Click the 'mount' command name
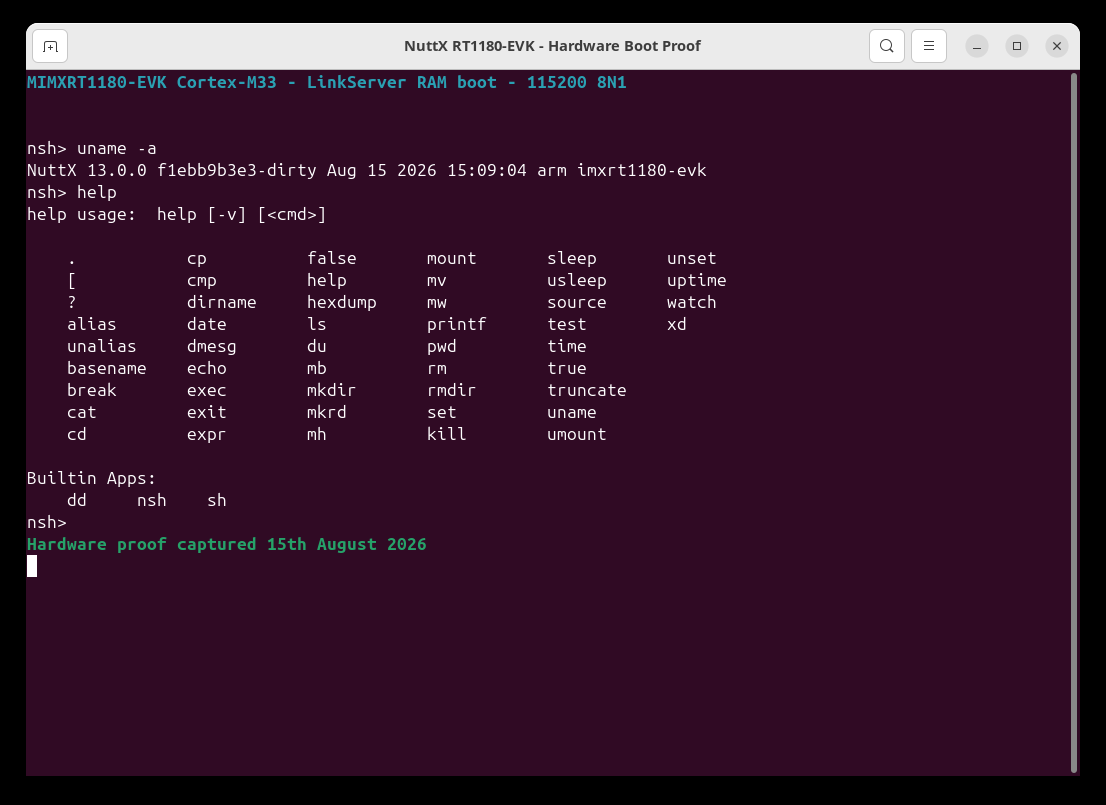This screenshot has height=805, width=1106. click(x=451, y=258)
